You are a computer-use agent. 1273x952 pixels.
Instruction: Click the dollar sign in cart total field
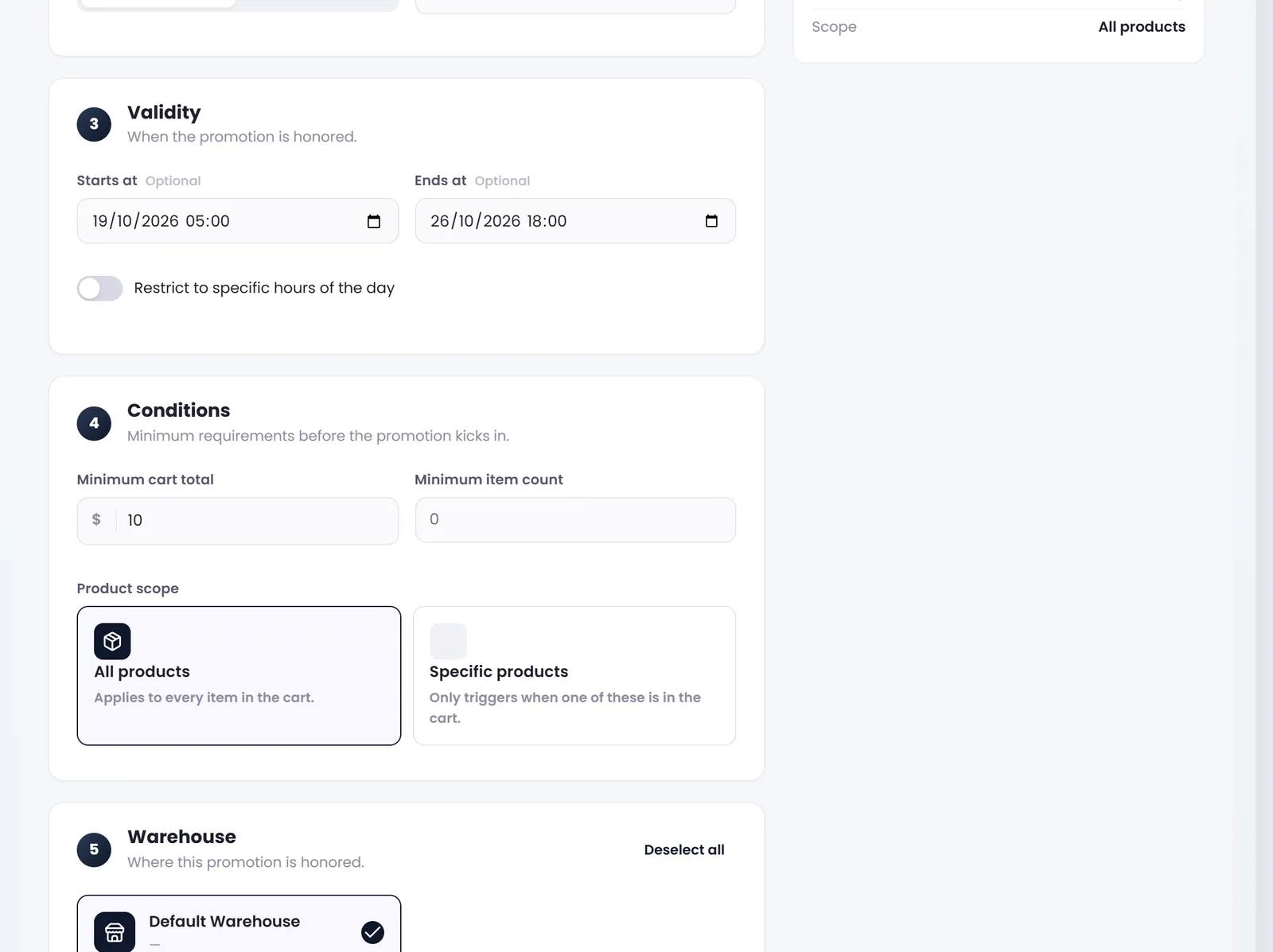tap(96, 519)
